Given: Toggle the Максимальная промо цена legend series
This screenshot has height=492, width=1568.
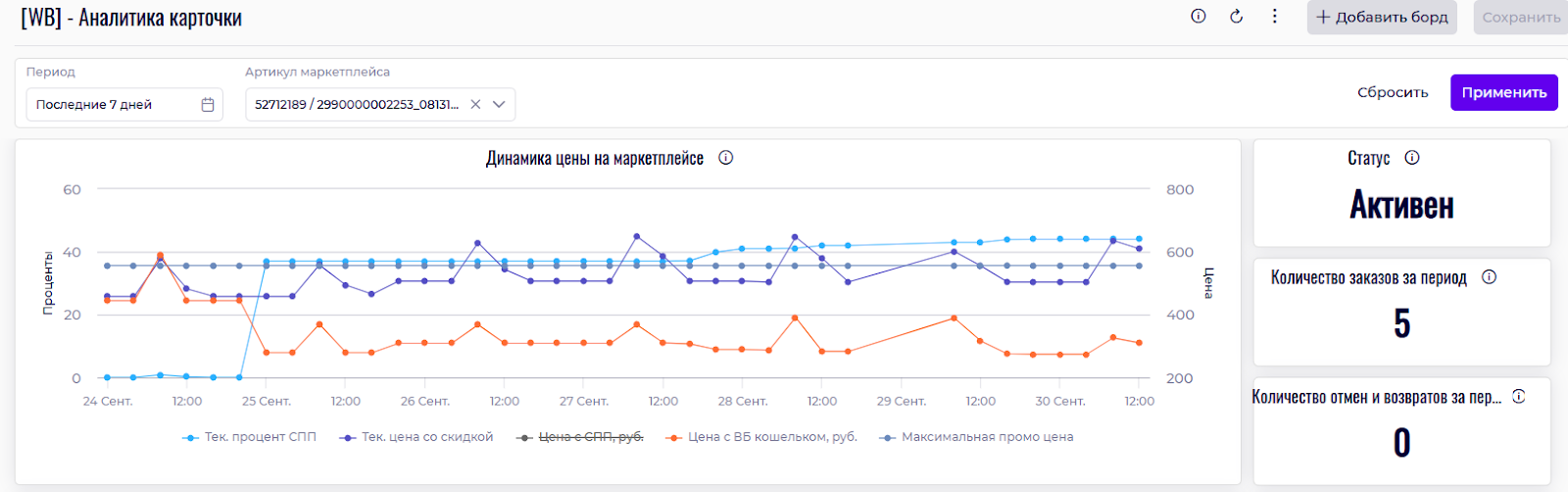Looking at the screenshot, I should [x=976, y=437].
